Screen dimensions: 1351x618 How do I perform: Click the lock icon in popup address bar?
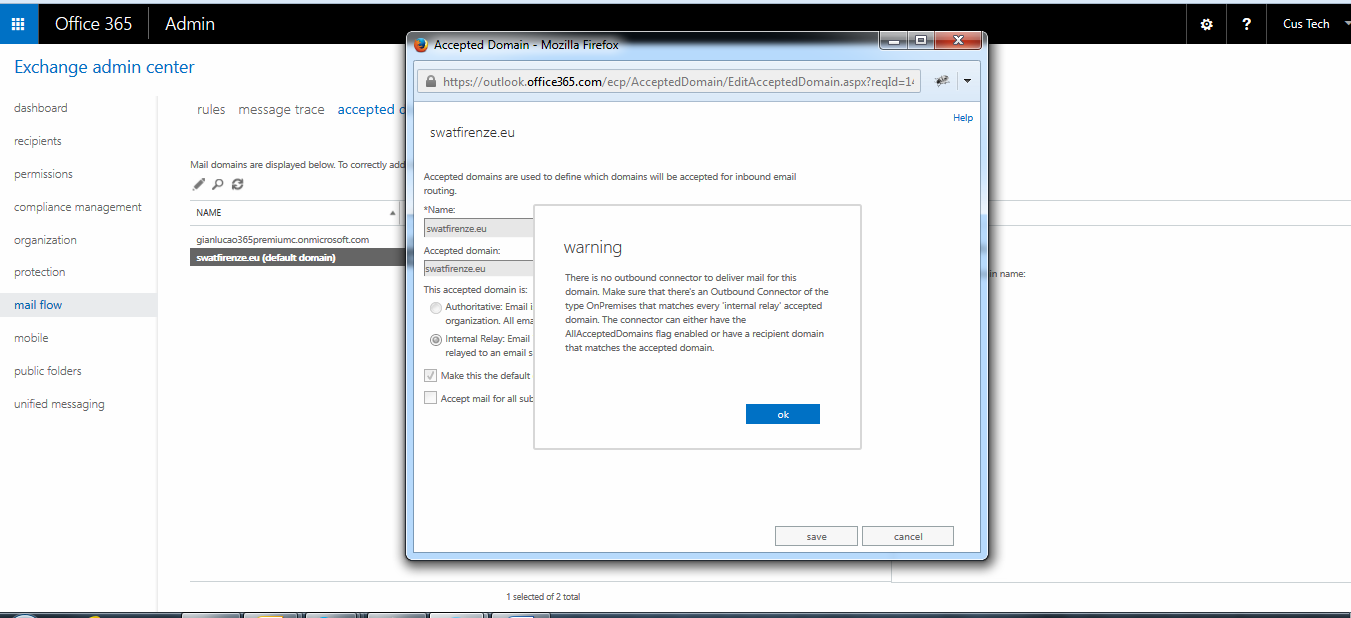(x=430, y=82)
